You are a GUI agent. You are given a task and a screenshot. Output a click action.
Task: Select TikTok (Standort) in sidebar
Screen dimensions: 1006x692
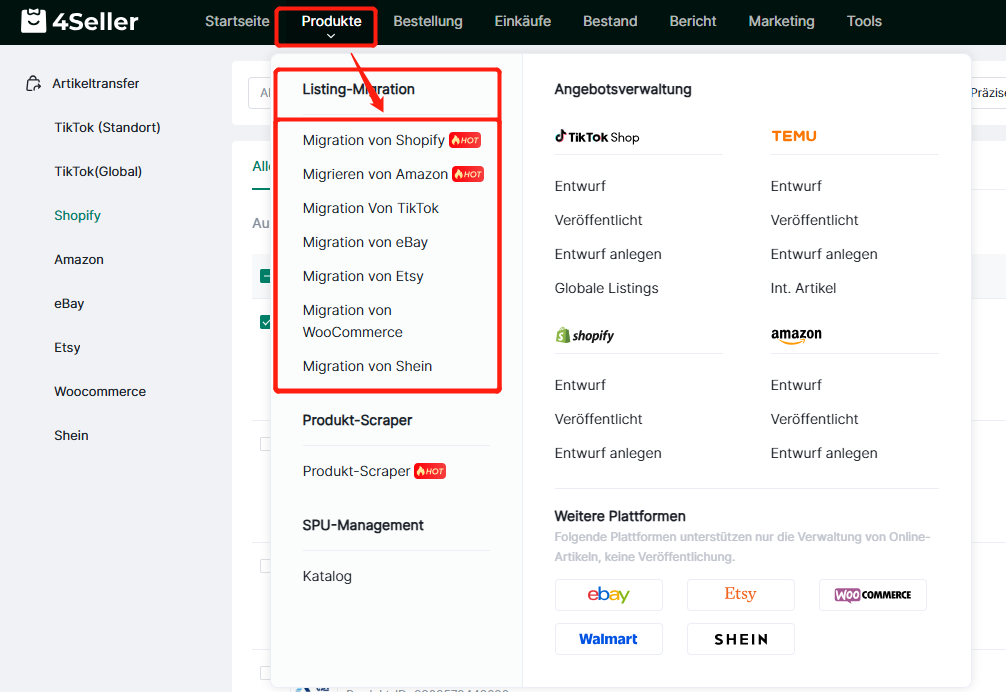(x=107, y=127)
